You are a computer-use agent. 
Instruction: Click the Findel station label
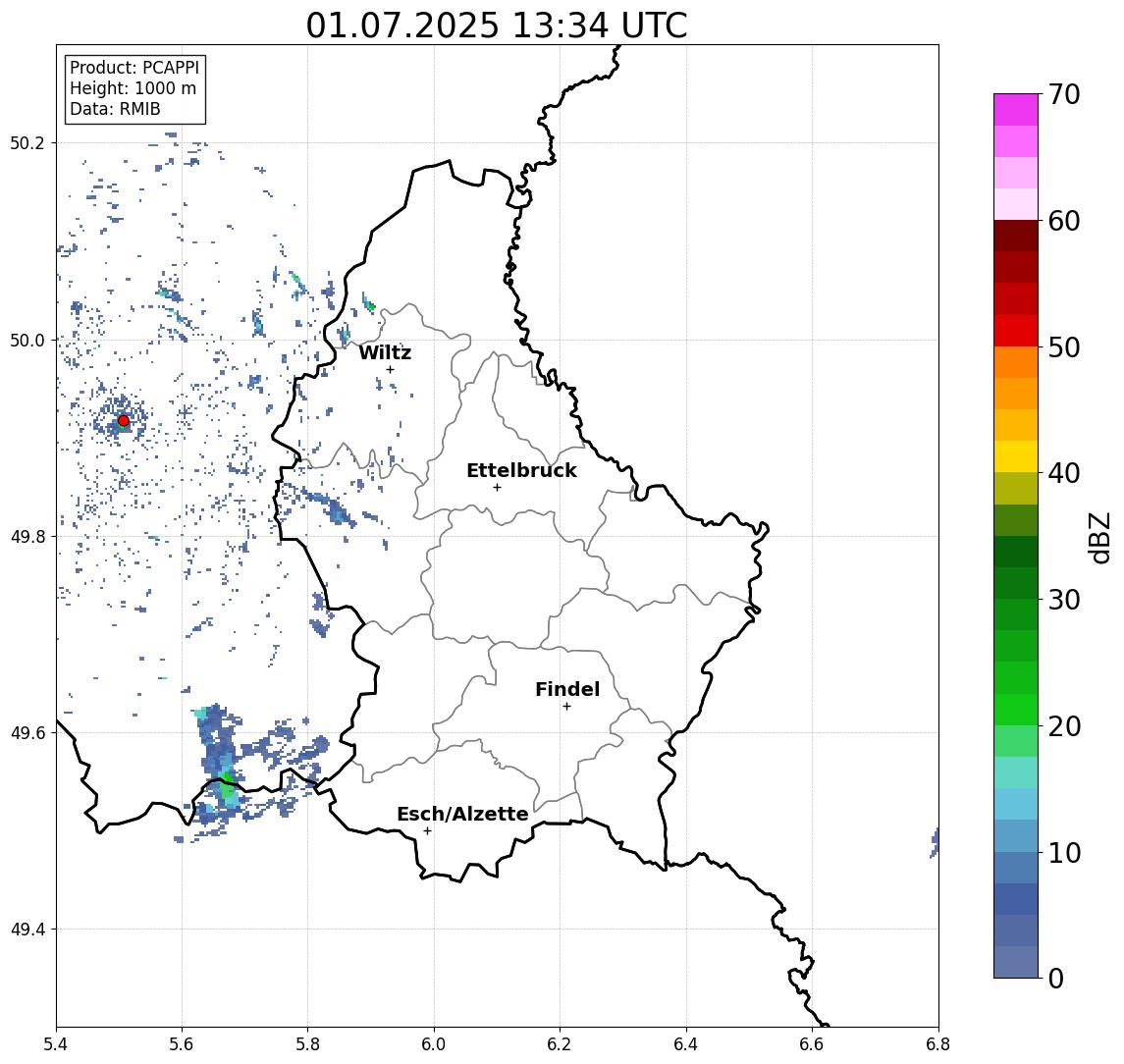coord(567,689)
